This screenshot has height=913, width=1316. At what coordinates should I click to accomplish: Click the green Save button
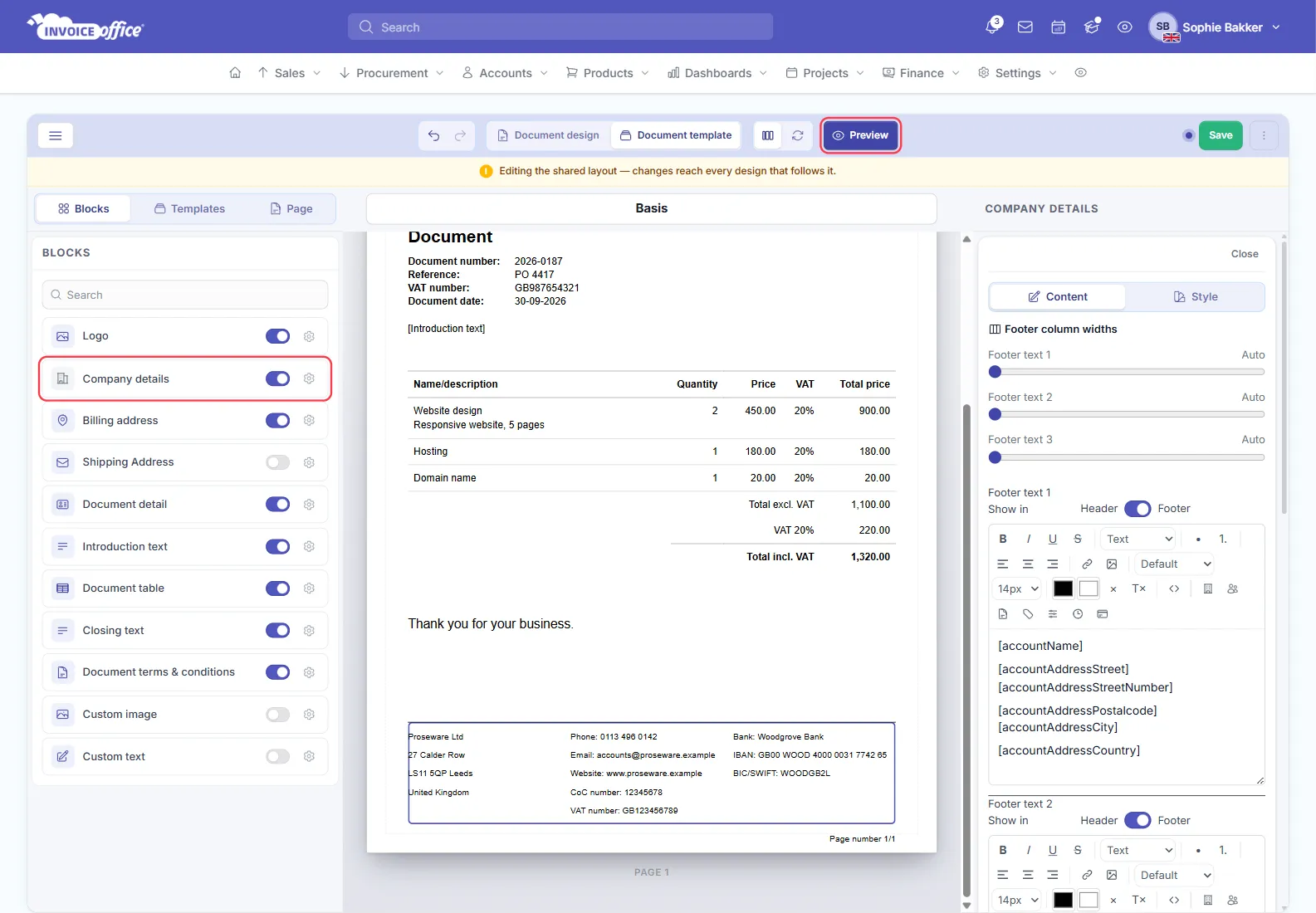coord(1221,135)
